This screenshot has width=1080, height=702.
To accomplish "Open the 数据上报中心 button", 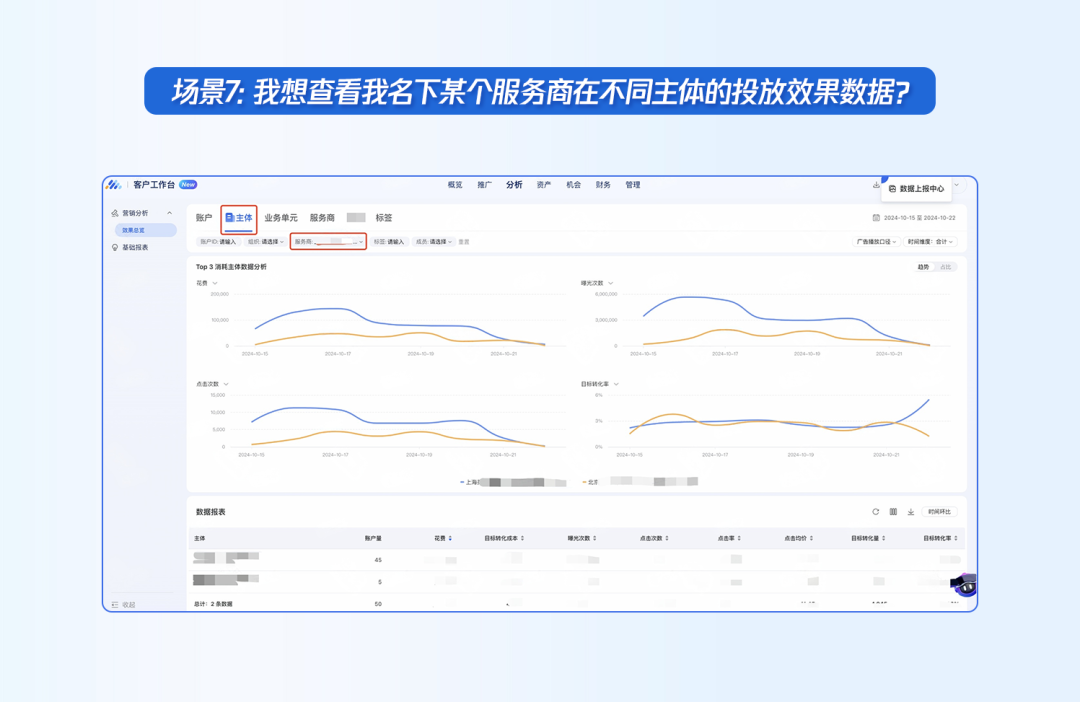I will coord(917,189).
